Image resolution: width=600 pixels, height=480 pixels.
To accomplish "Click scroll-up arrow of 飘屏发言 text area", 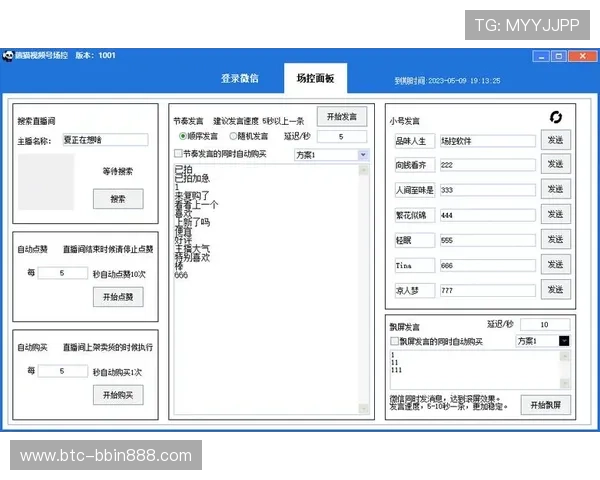I will tap(565, 356).
